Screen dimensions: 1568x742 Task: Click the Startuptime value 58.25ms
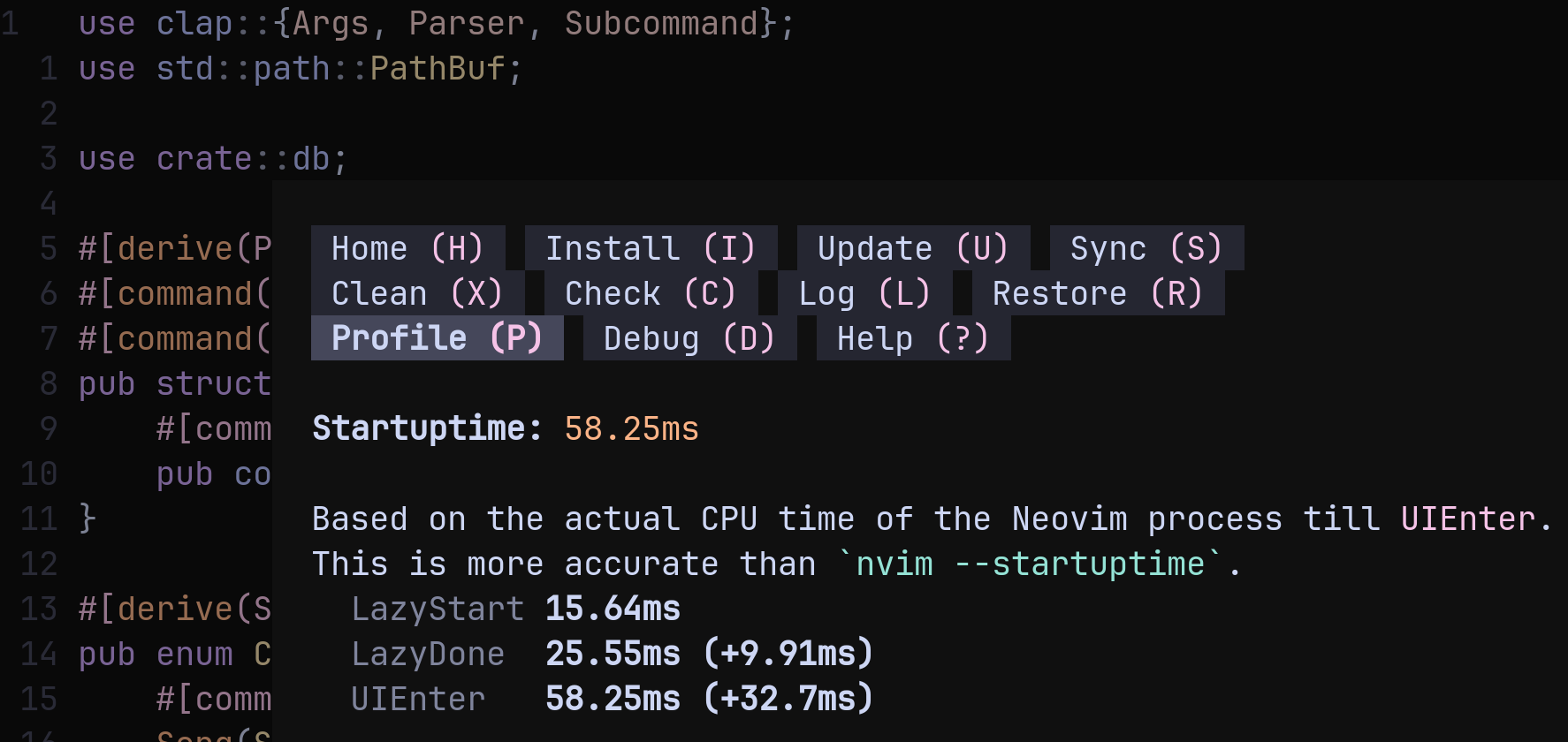coord(631,428)
